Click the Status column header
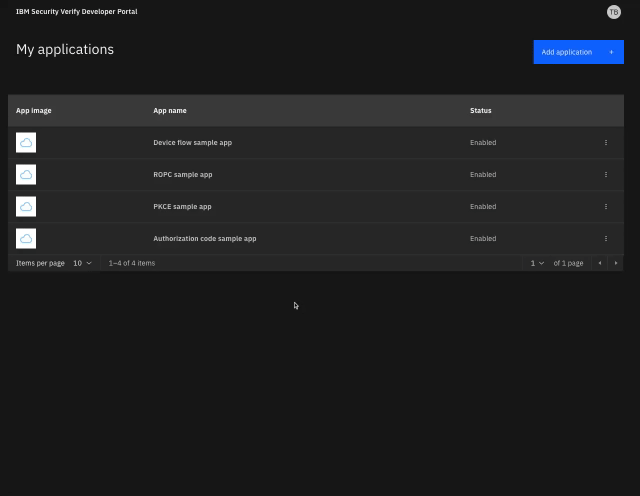This screenshot has height=496, width=640. click(480, 111)
